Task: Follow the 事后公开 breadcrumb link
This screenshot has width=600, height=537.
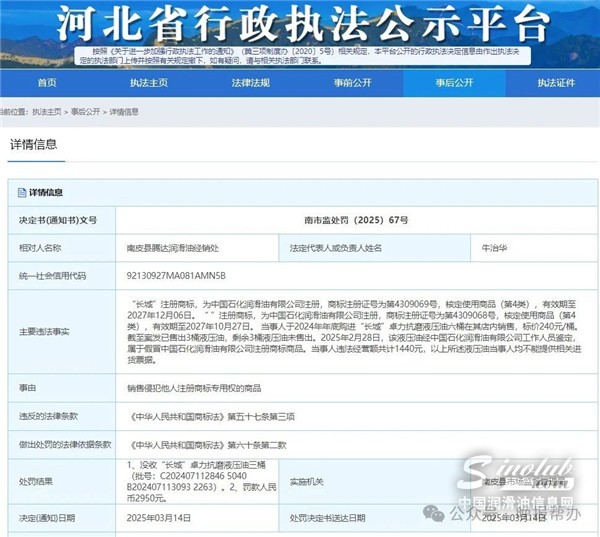Action: (85, 112)
